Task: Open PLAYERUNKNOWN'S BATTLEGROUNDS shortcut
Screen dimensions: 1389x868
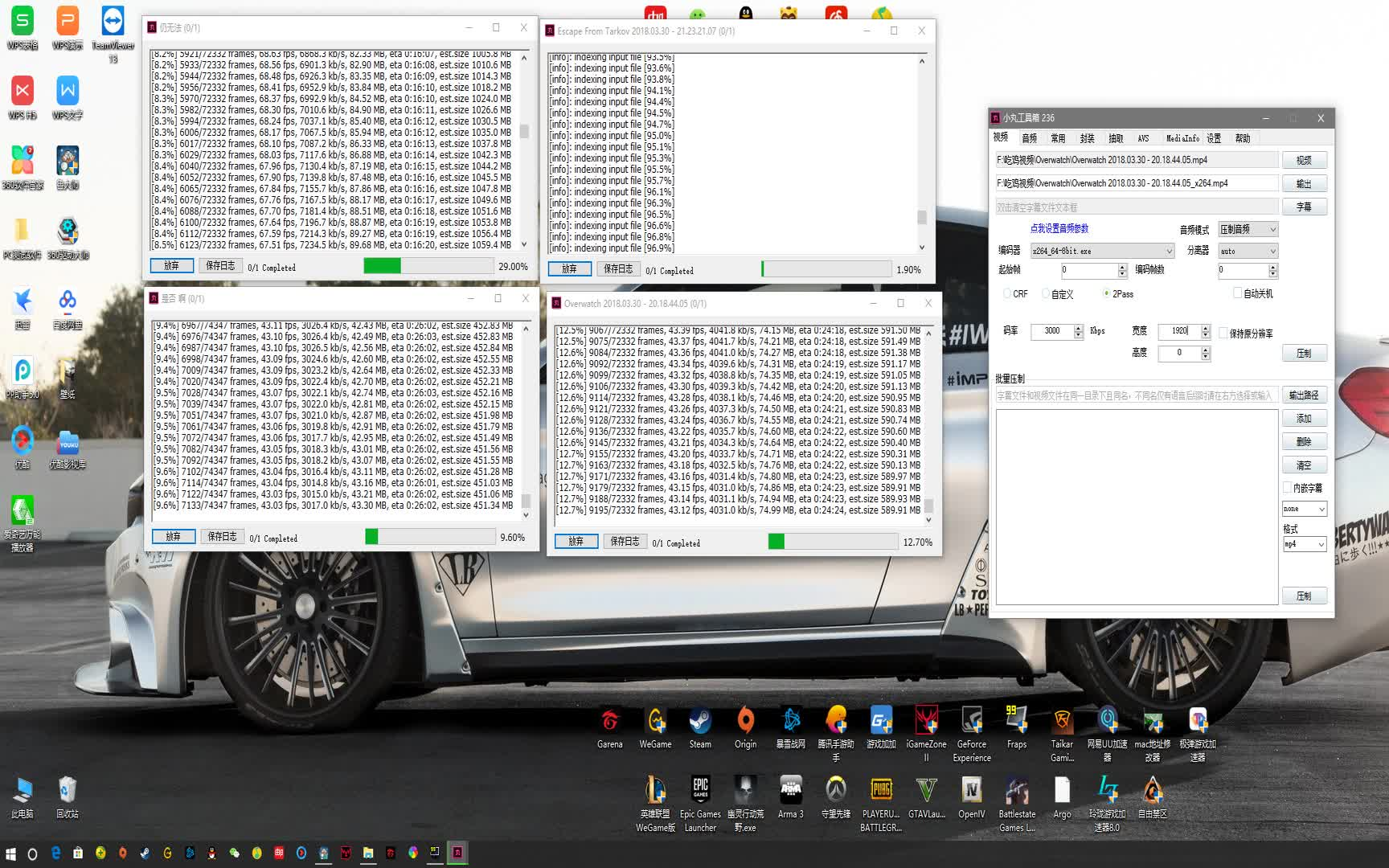Action: 881,804
